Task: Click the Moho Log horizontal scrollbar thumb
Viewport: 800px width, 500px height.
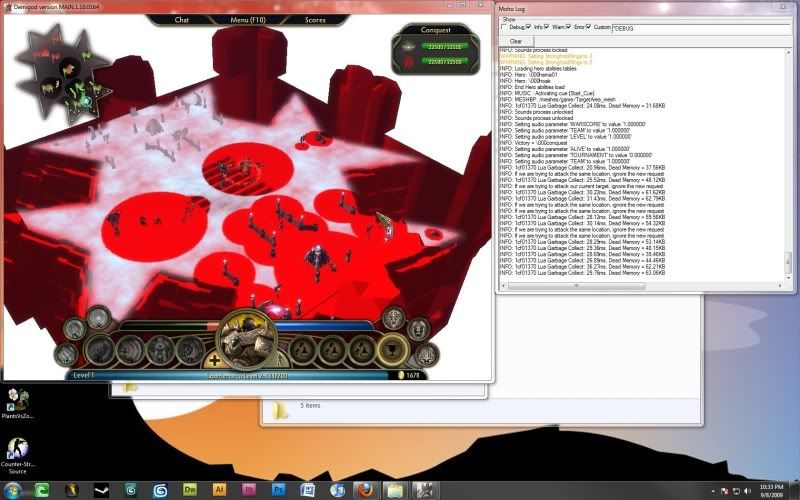Action: pyautogui.click(x=577, y=286)
